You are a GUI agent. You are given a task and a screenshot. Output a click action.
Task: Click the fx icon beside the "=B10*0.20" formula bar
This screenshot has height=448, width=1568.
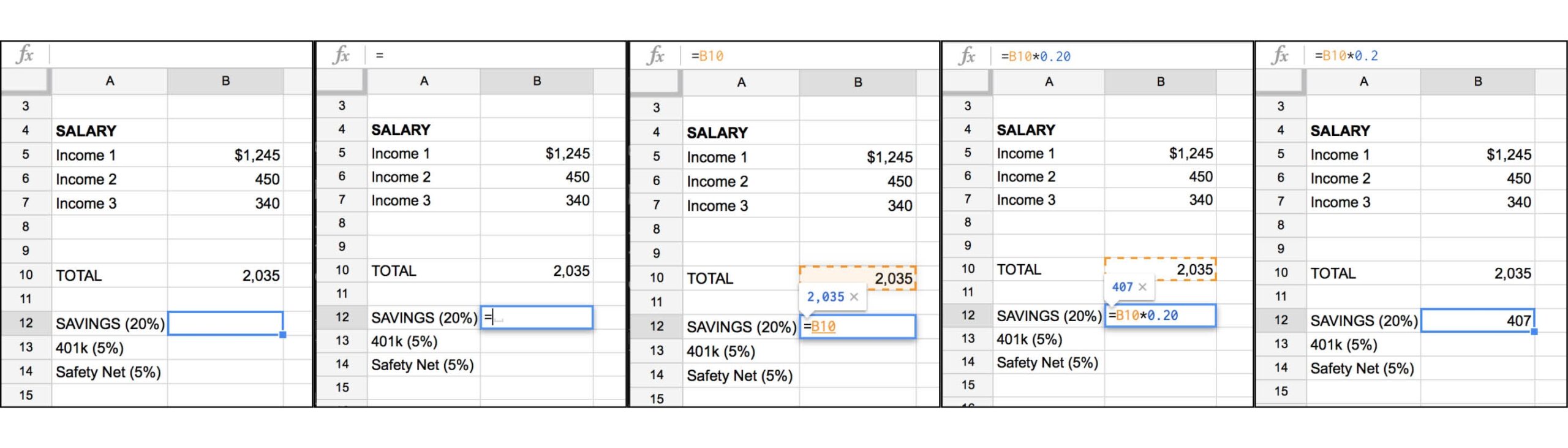pyautogui.click(x=968, y=56)
